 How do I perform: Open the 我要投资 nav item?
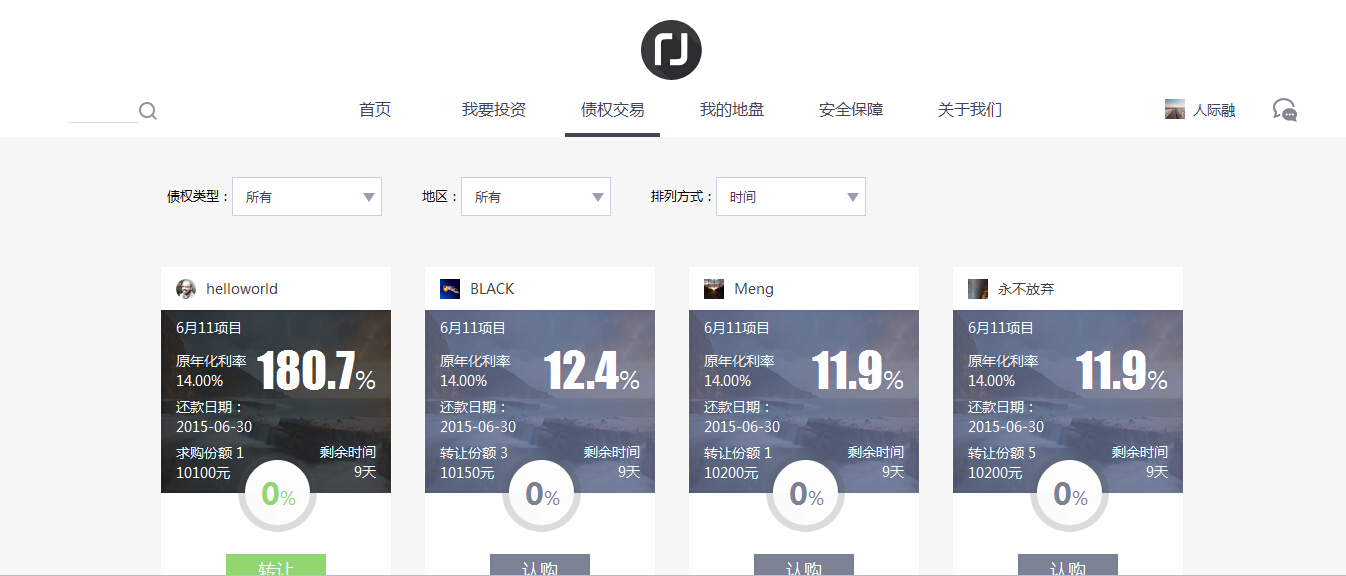click(494, 110)
